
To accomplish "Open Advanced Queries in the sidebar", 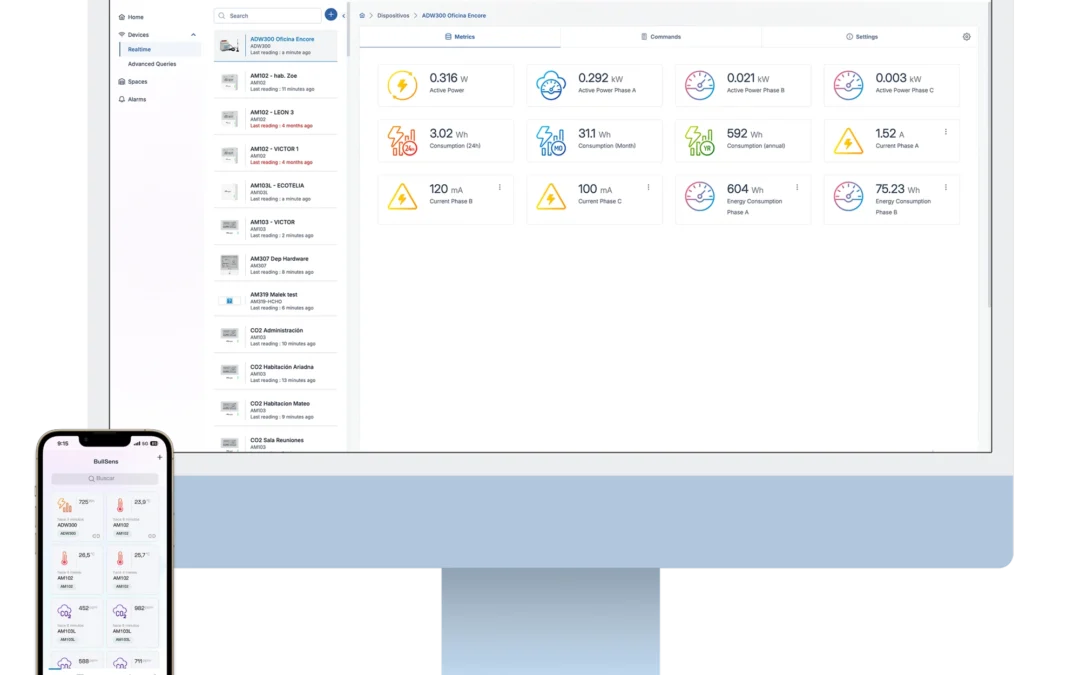I will click(152, 64).
